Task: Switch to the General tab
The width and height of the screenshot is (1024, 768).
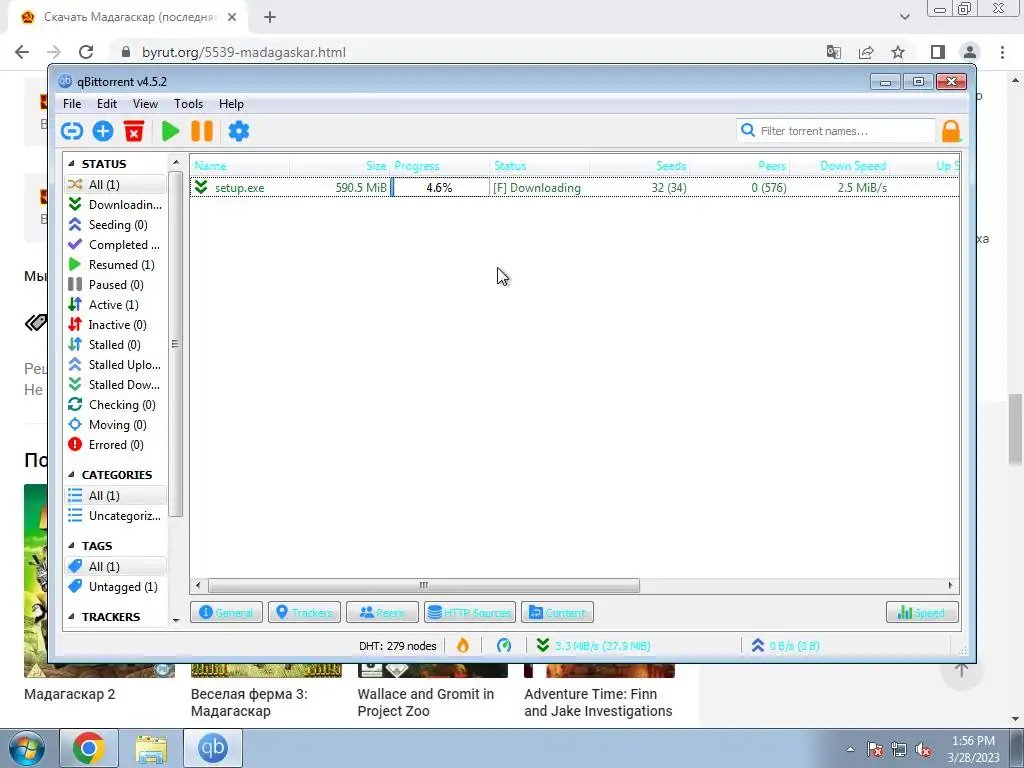Action: point(226,613)
